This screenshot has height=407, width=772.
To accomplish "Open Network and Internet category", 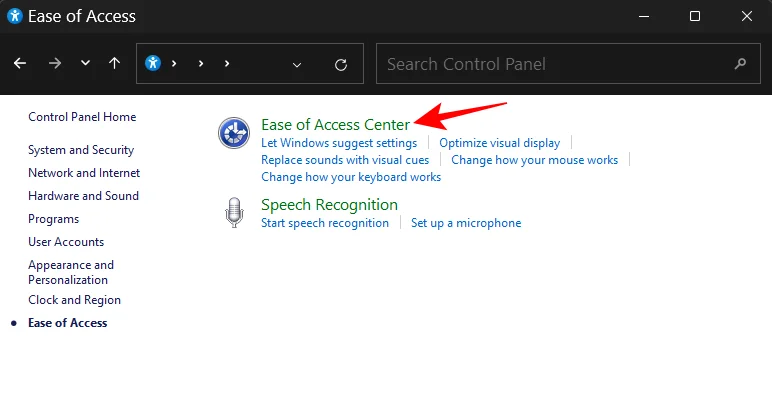I will [84, 173].
